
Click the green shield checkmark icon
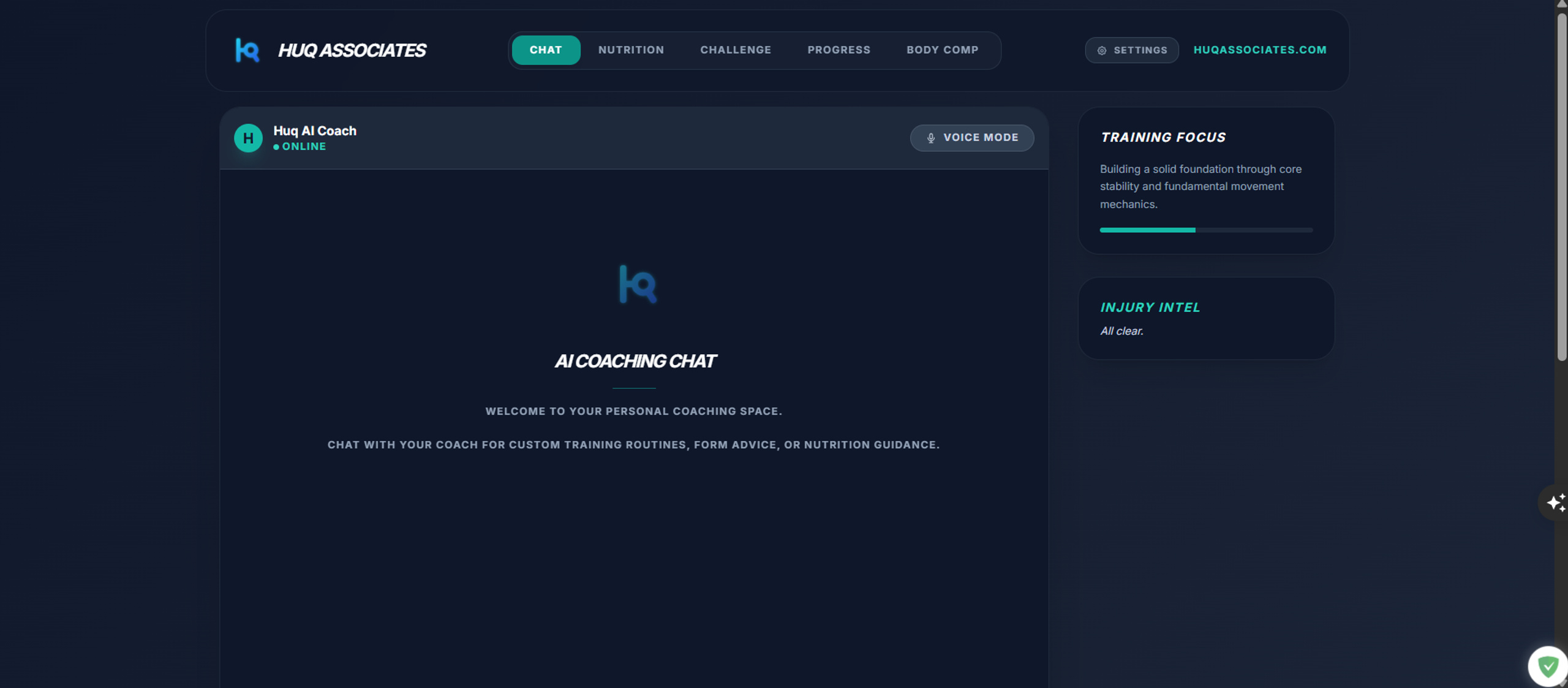(1548, 666)
